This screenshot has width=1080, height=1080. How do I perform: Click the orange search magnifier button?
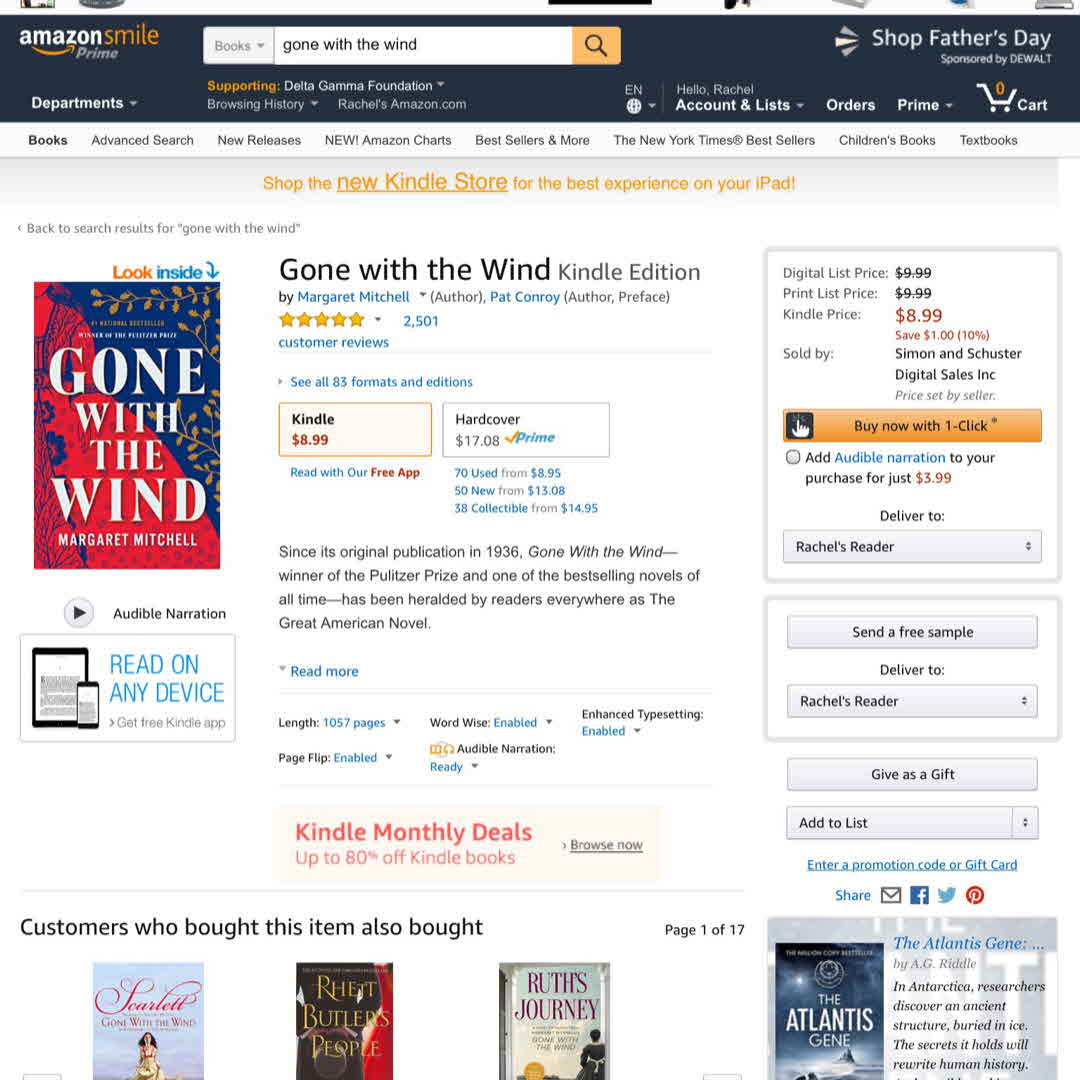(x=596, y=45)
